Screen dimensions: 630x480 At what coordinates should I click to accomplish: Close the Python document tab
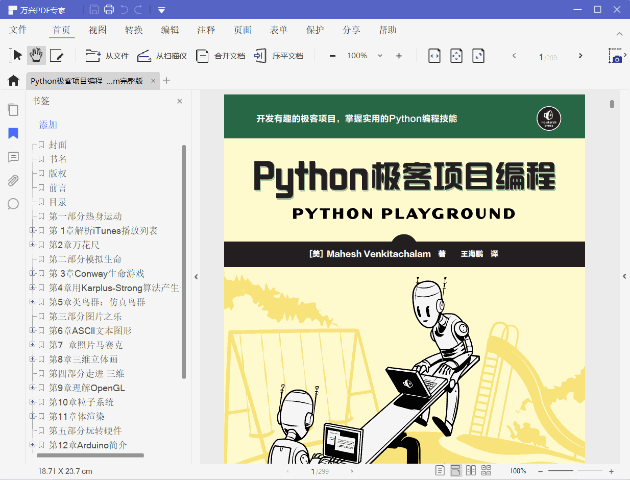click(153, 81)
